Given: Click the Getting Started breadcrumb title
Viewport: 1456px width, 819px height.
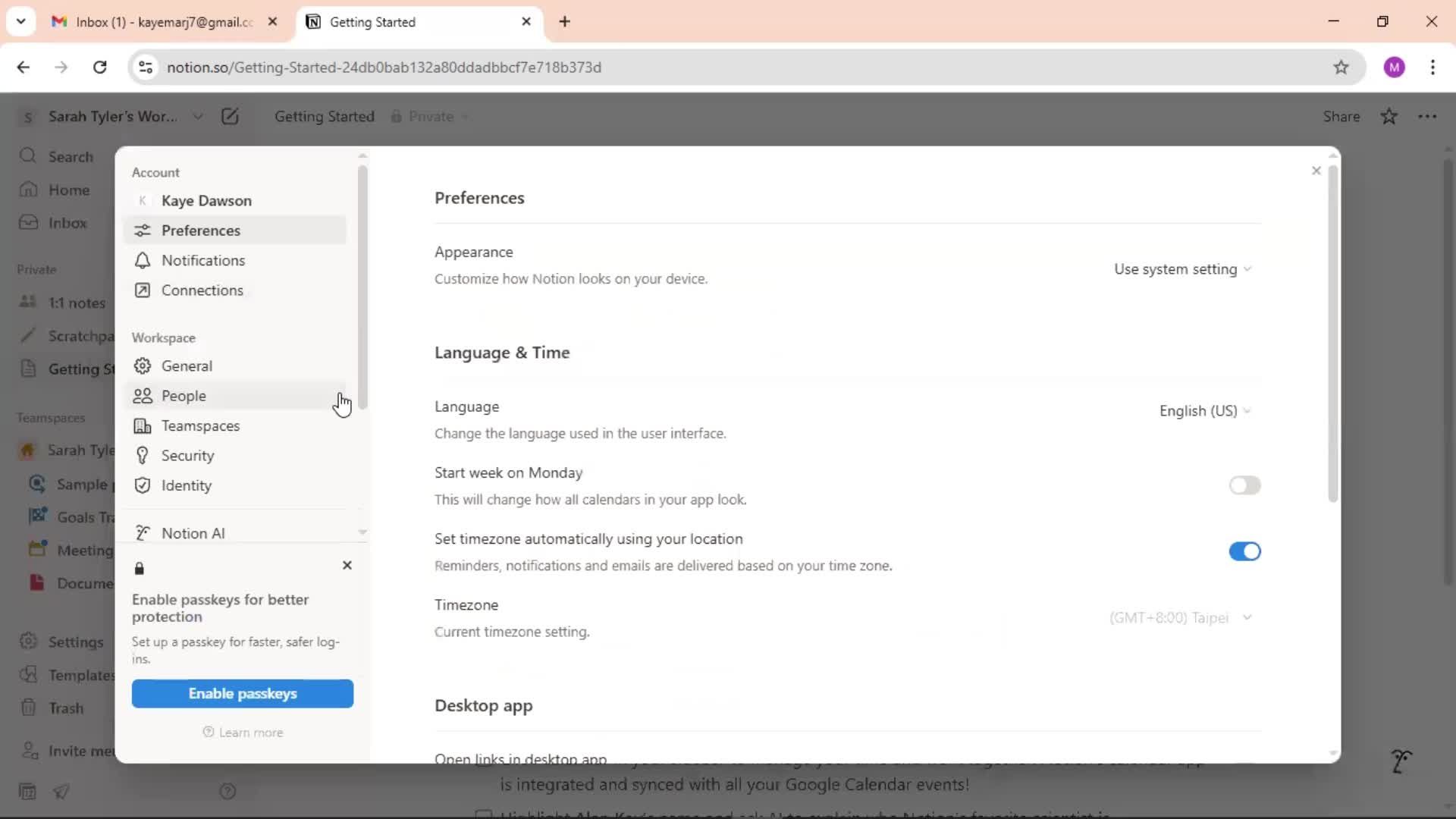Looking at the screenshot, I should pyautogui.click(x=324, y=116).
